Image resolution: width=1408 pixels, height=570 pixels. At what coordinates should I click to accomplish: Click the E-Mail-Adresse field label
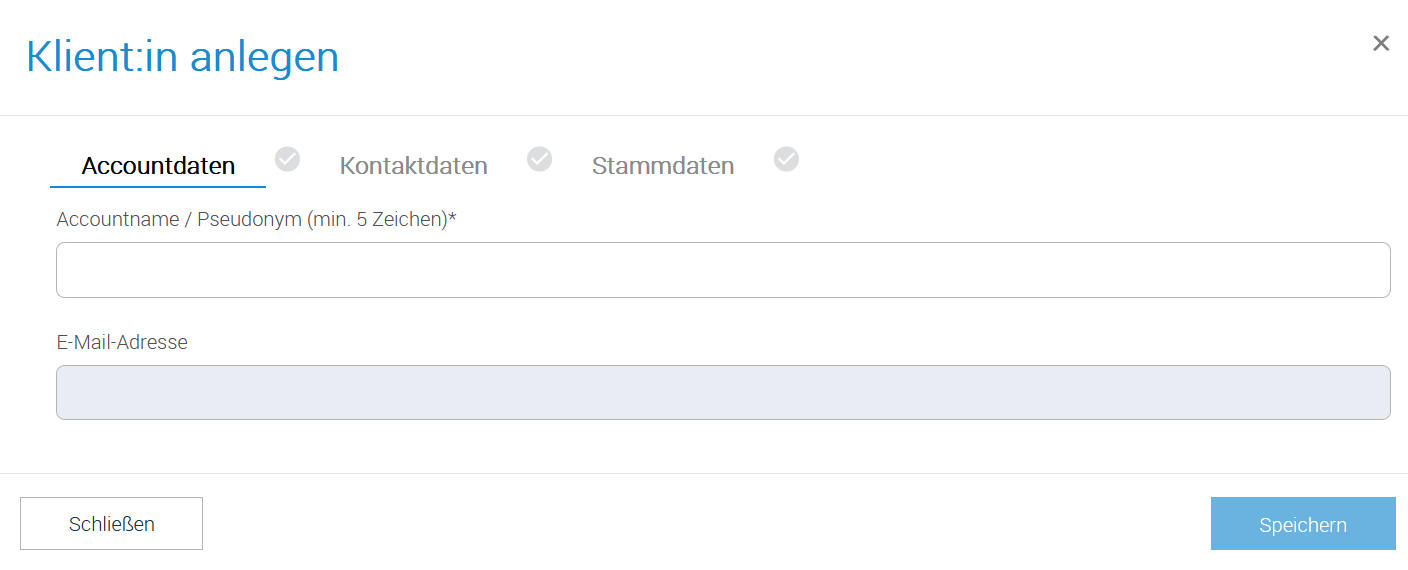click(x=122, y=342)
